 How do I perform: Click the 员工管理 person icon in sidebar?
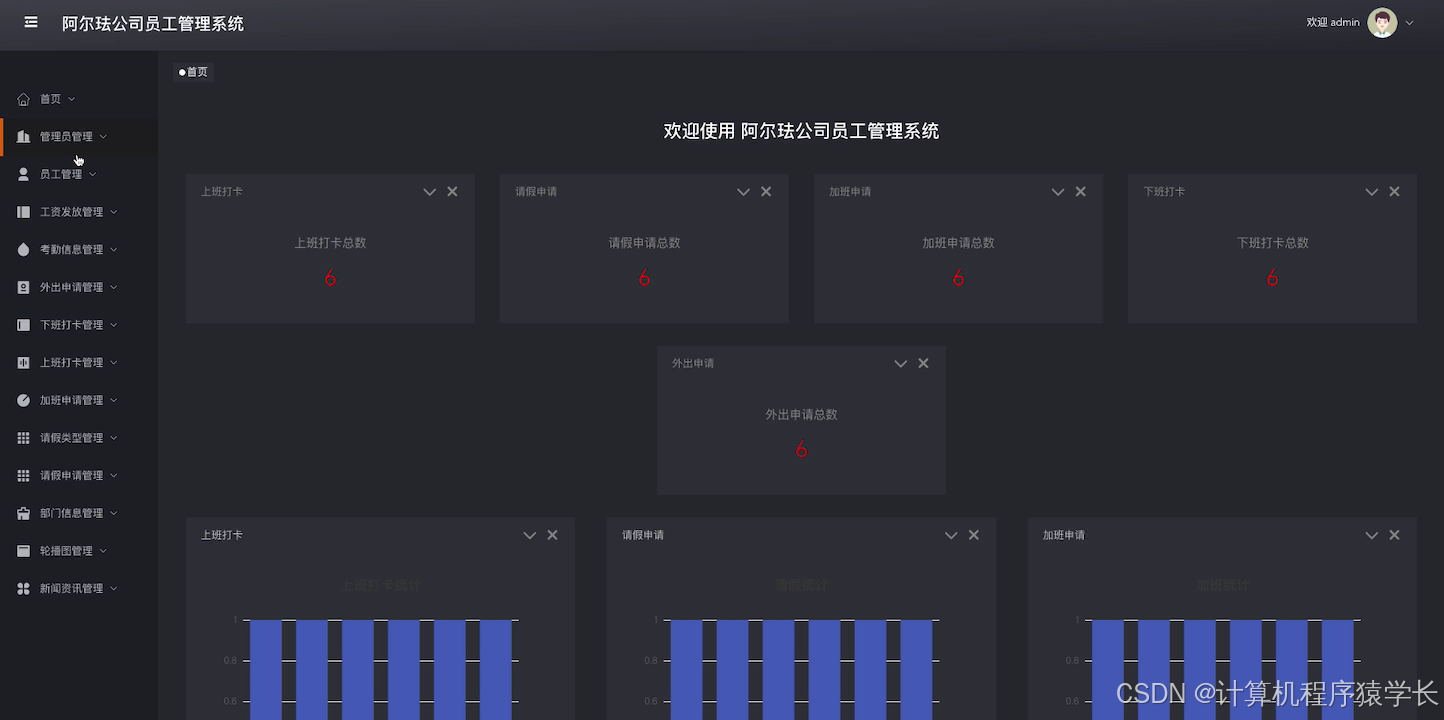(22, 173)
